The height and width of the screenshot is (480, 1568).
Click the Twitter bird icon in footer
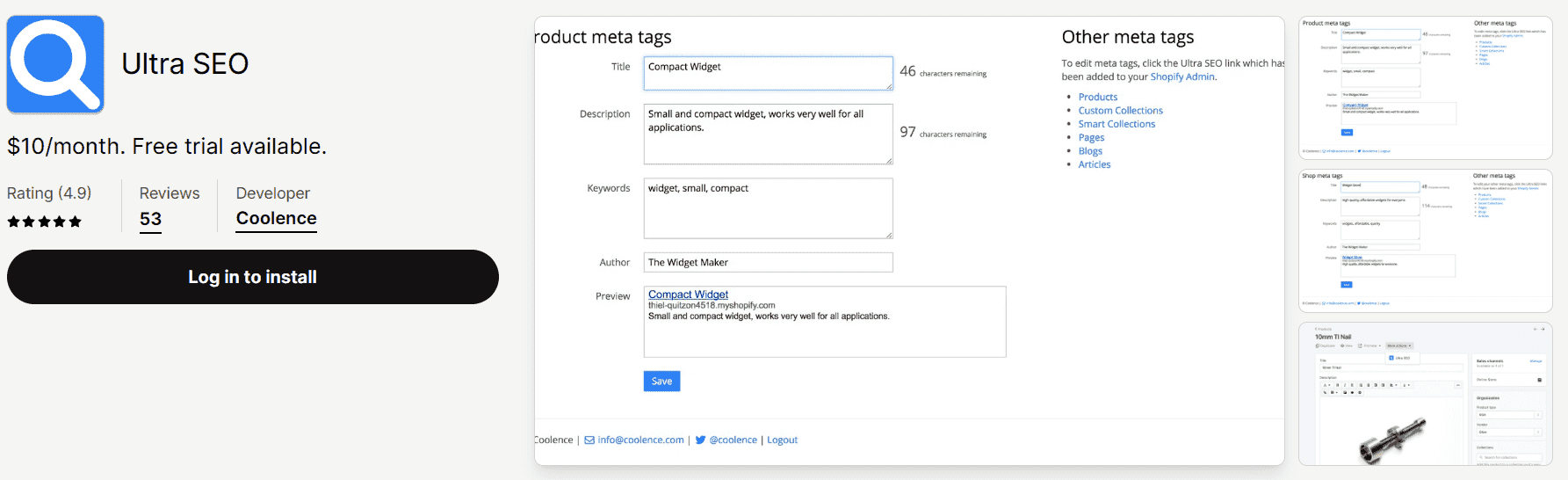pyautogui.click(x=700, y=440)
